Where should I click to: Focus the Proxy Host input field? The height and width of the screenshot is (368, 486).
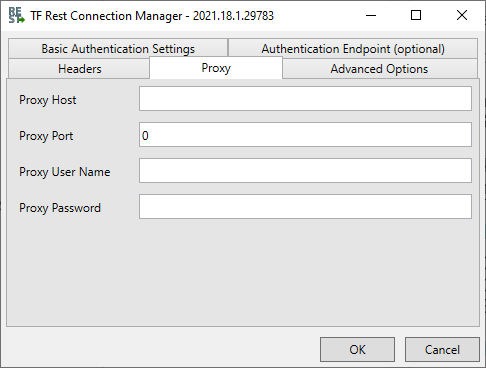click(305, 99)
